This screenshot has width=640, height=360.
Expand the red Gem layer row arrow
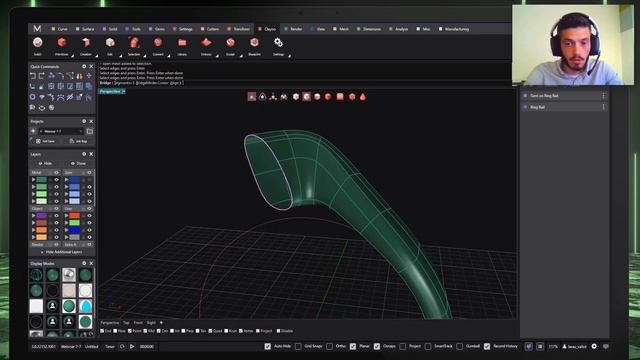(66, 216)
